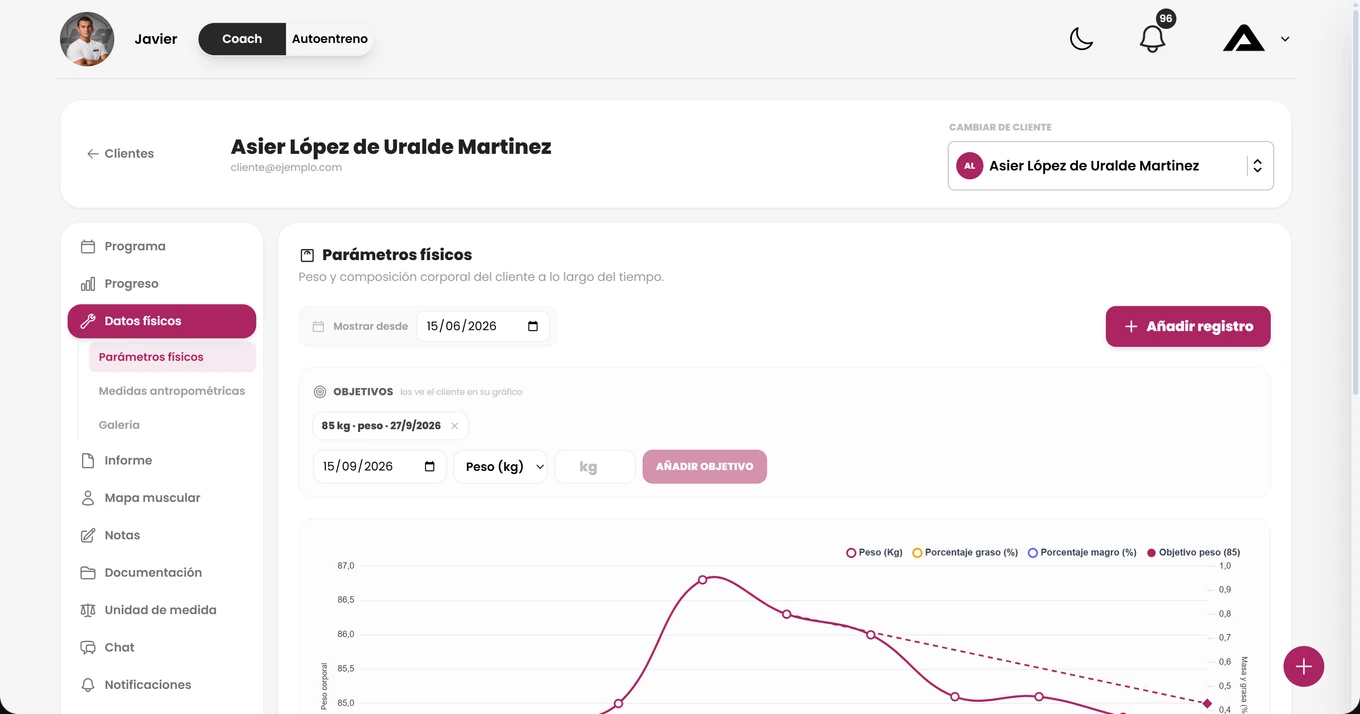Switch to Autoentreno mode
The width and height of the screenshot is (1360, 714).
tap(330, 39)
